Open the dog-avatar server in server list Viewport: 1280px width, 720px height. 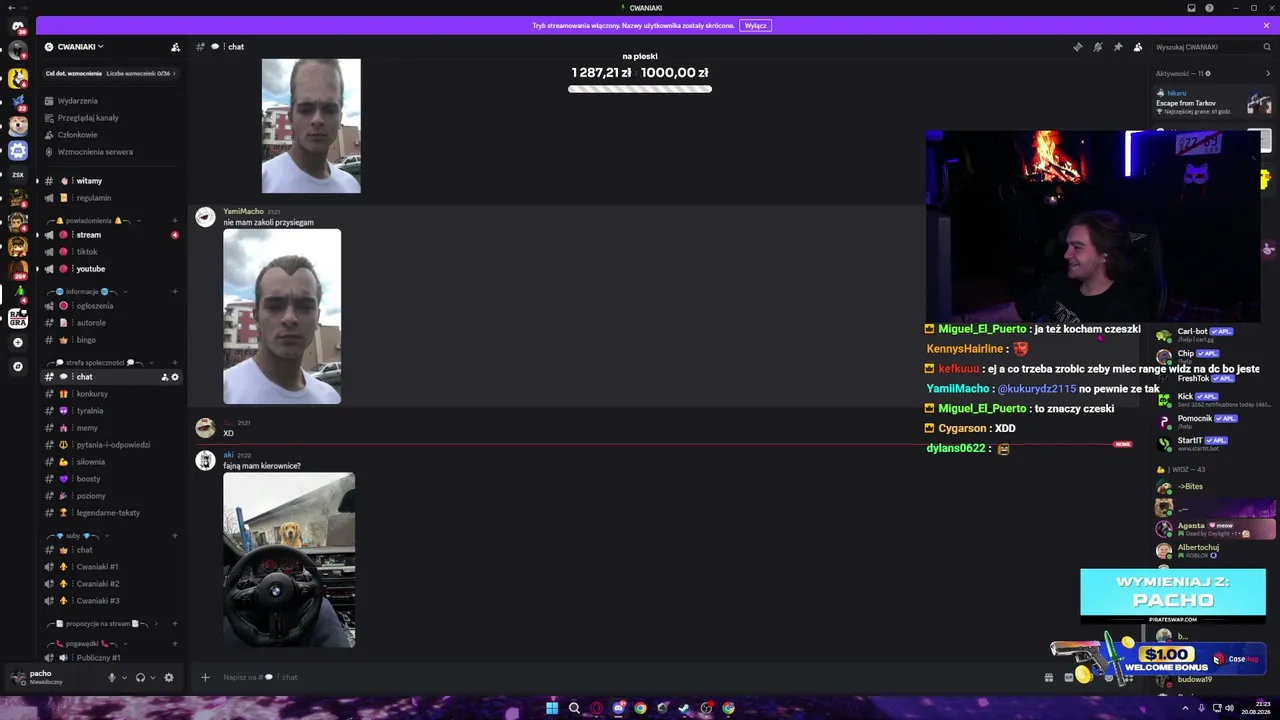(18, 125)
